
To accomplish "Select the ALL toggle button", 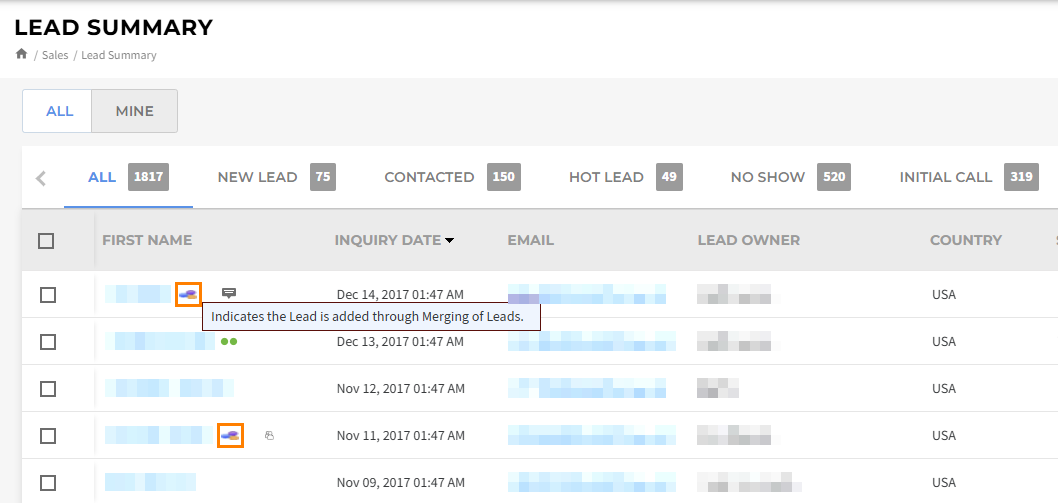I will 57,111.
